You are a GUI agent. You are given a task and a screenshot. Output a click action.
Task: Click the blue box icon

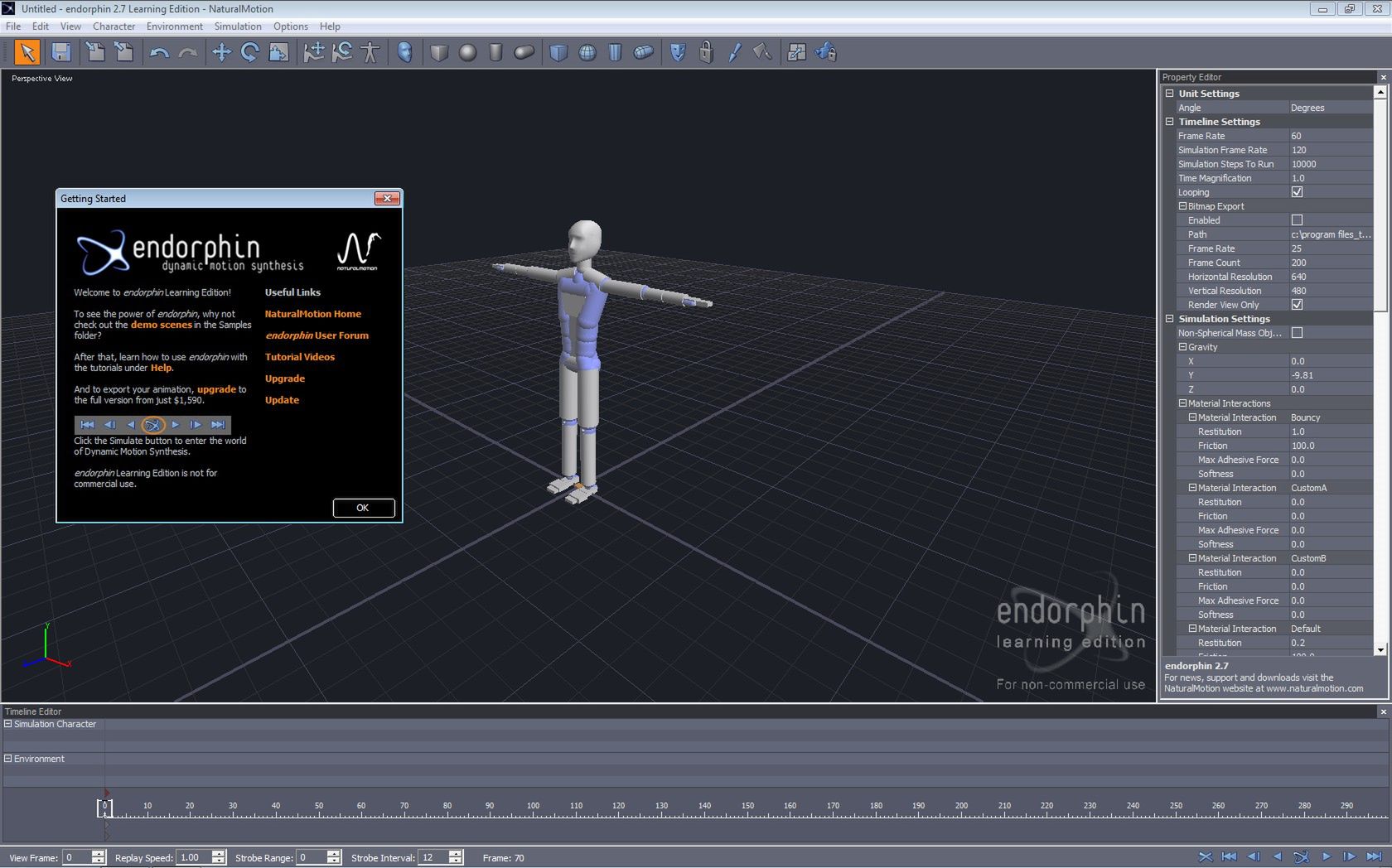click(558, 53)
